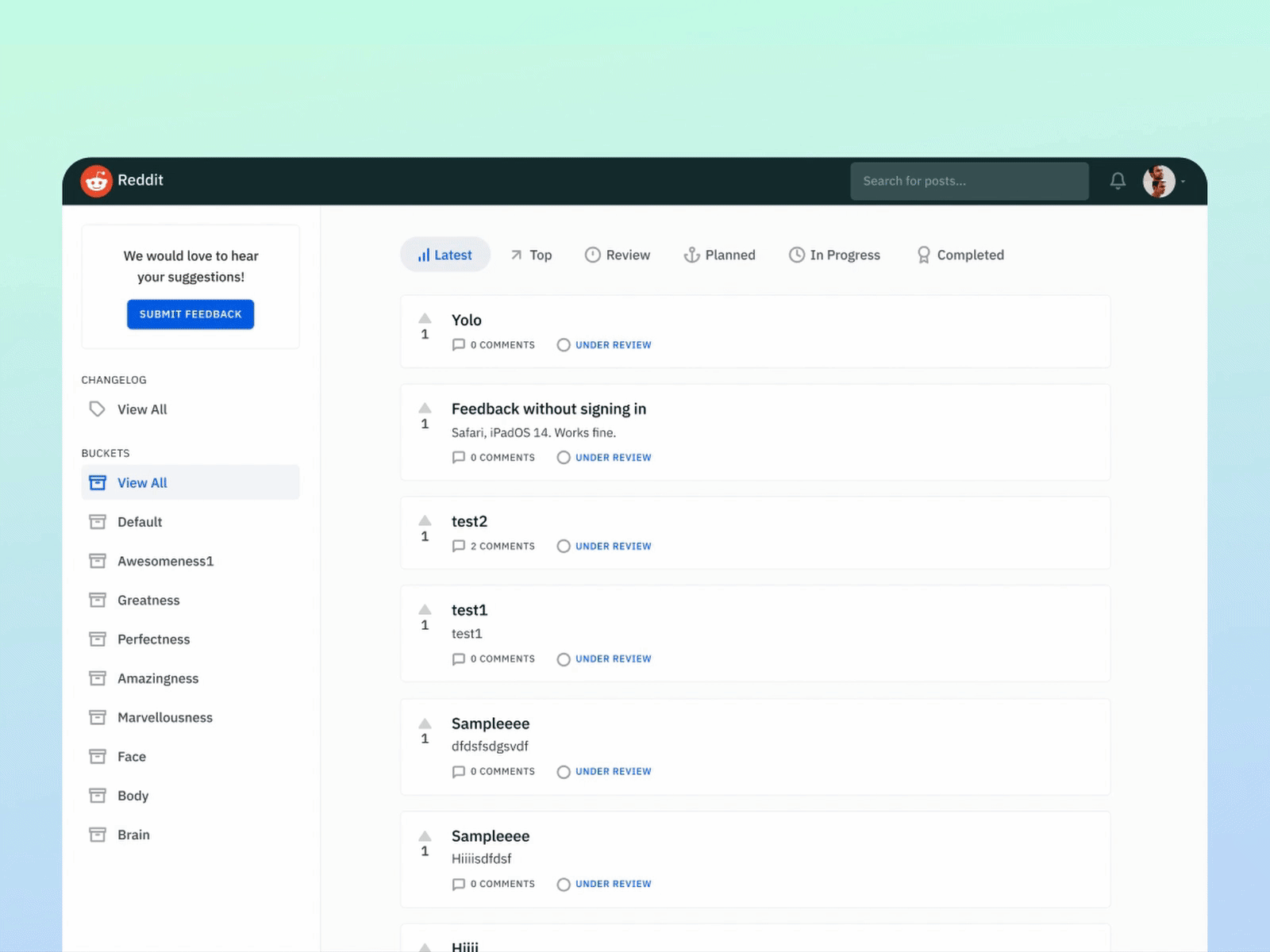Open the Marvellousness bucket
This screenshot has width=1270, height=952.
coord(165,717)
